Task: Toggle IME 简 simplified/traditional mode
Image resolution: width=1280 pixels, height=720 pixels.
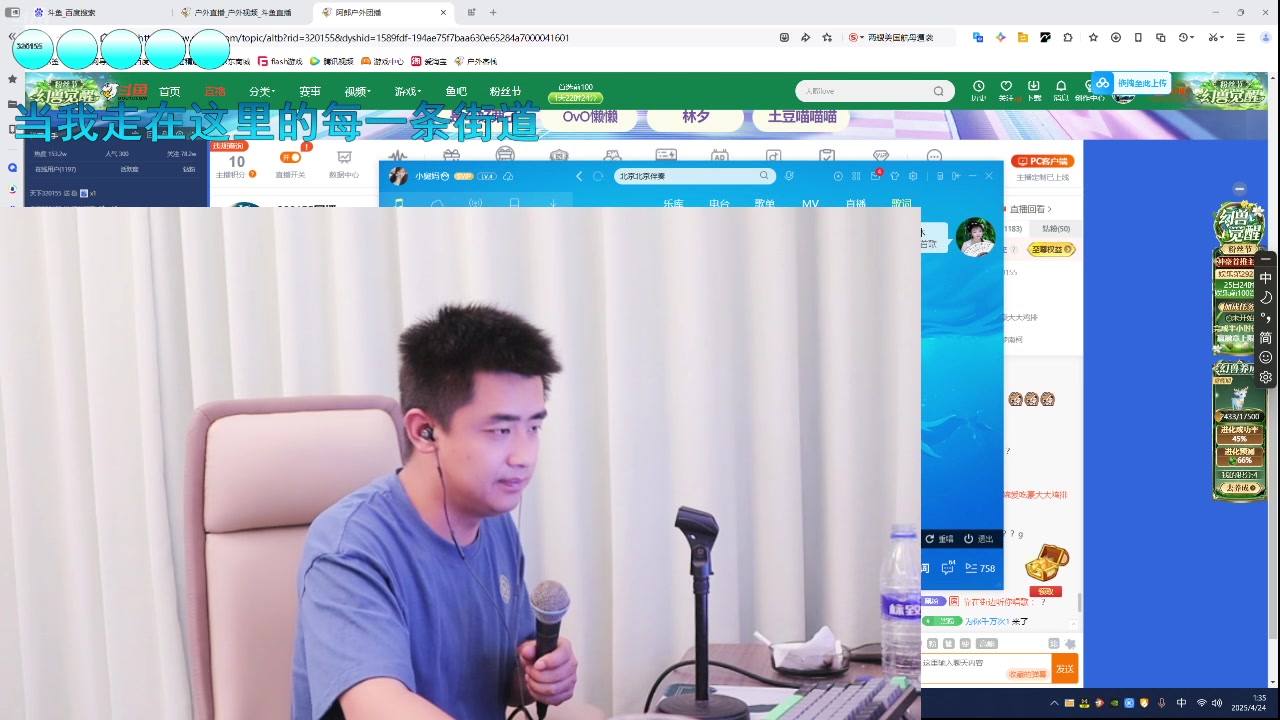Action: (x=1266, y=337)
